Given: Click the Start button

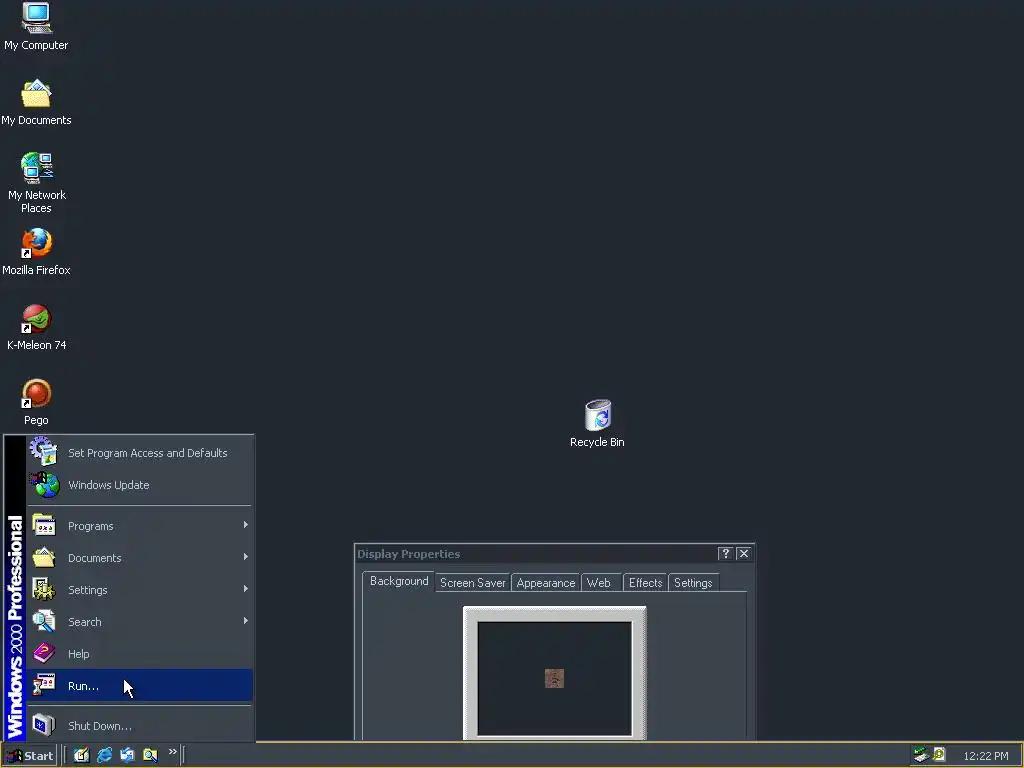Looking at the screenshot, I should click(30, 756).
